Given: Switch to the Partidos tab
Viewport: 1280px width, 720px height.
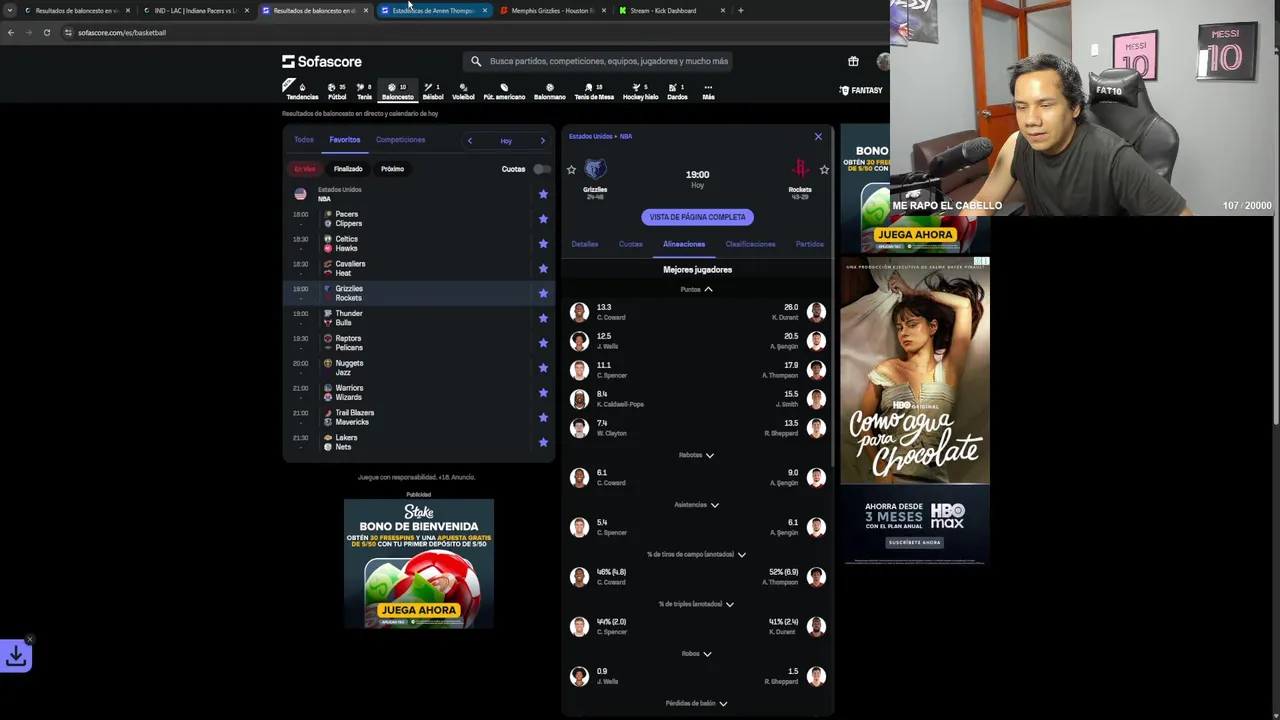Looking at the screenshot, I should tap(810, 244).
